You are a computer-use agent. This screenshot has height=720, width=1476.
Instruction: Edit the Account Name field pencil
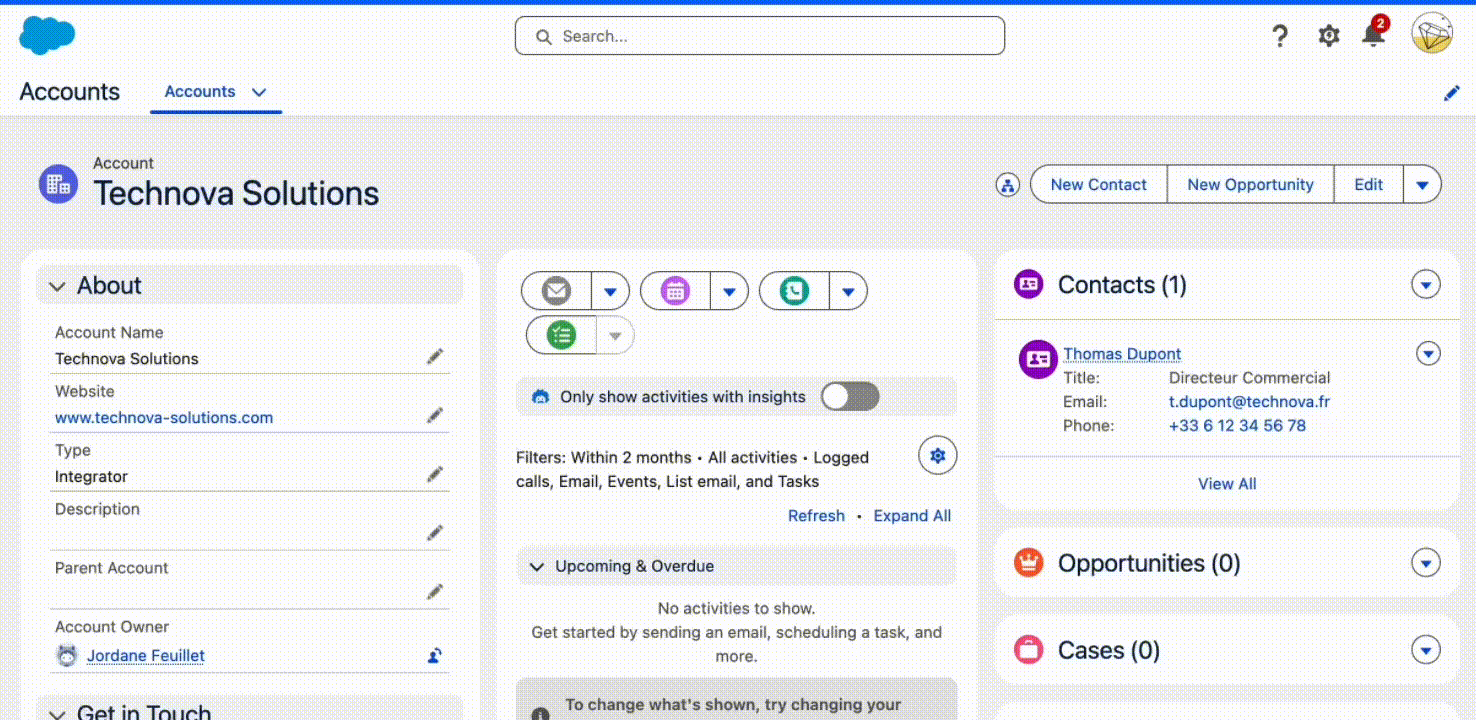[435, 356]
